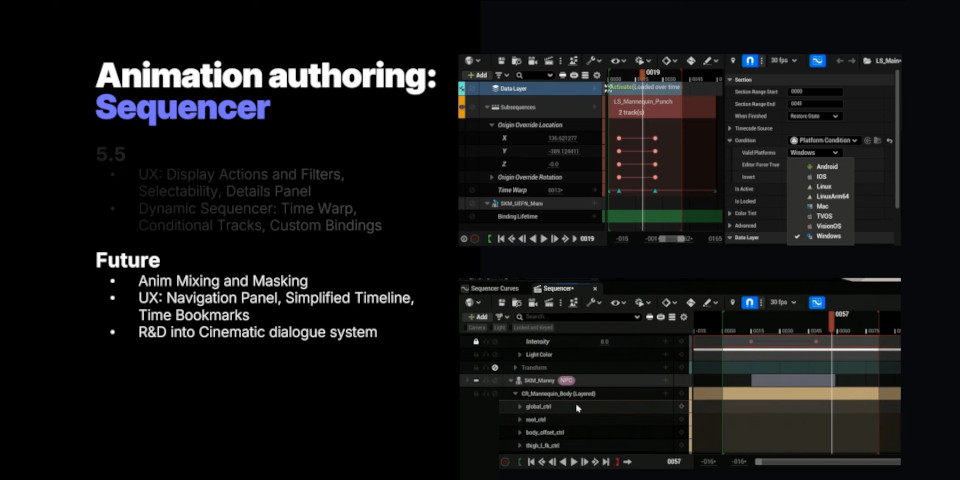This screenshot has width=960, height=480.
Task: Open the Valid Platforms dropdown showing Windows
Action: click(814, 153)
